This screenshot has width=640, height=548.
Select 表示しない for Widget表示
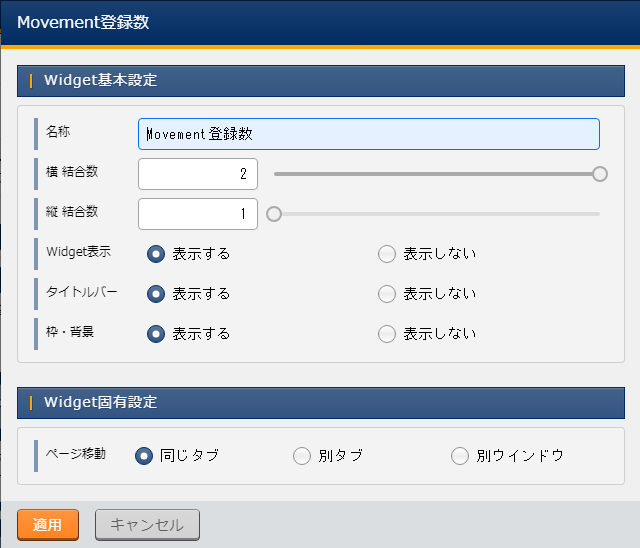pyautogui.click(x=387, y=254)
